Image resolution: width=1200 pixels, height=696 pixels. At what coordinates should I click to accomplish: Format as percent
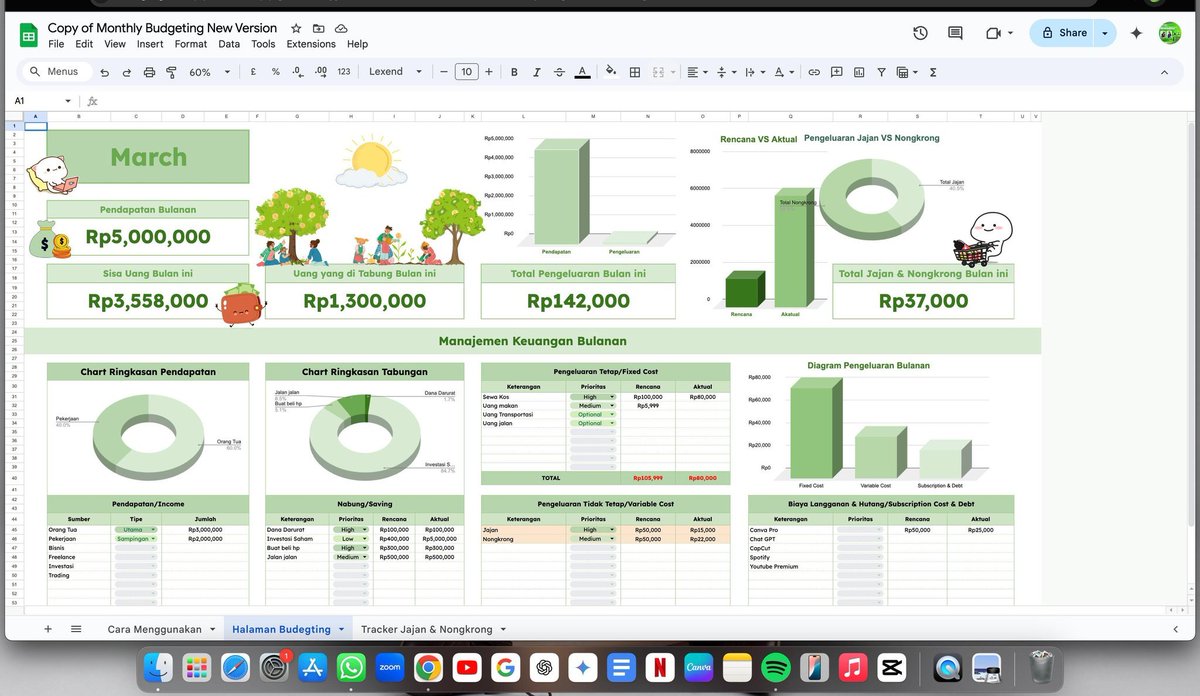pyautogui.click(x=275, y=72)
